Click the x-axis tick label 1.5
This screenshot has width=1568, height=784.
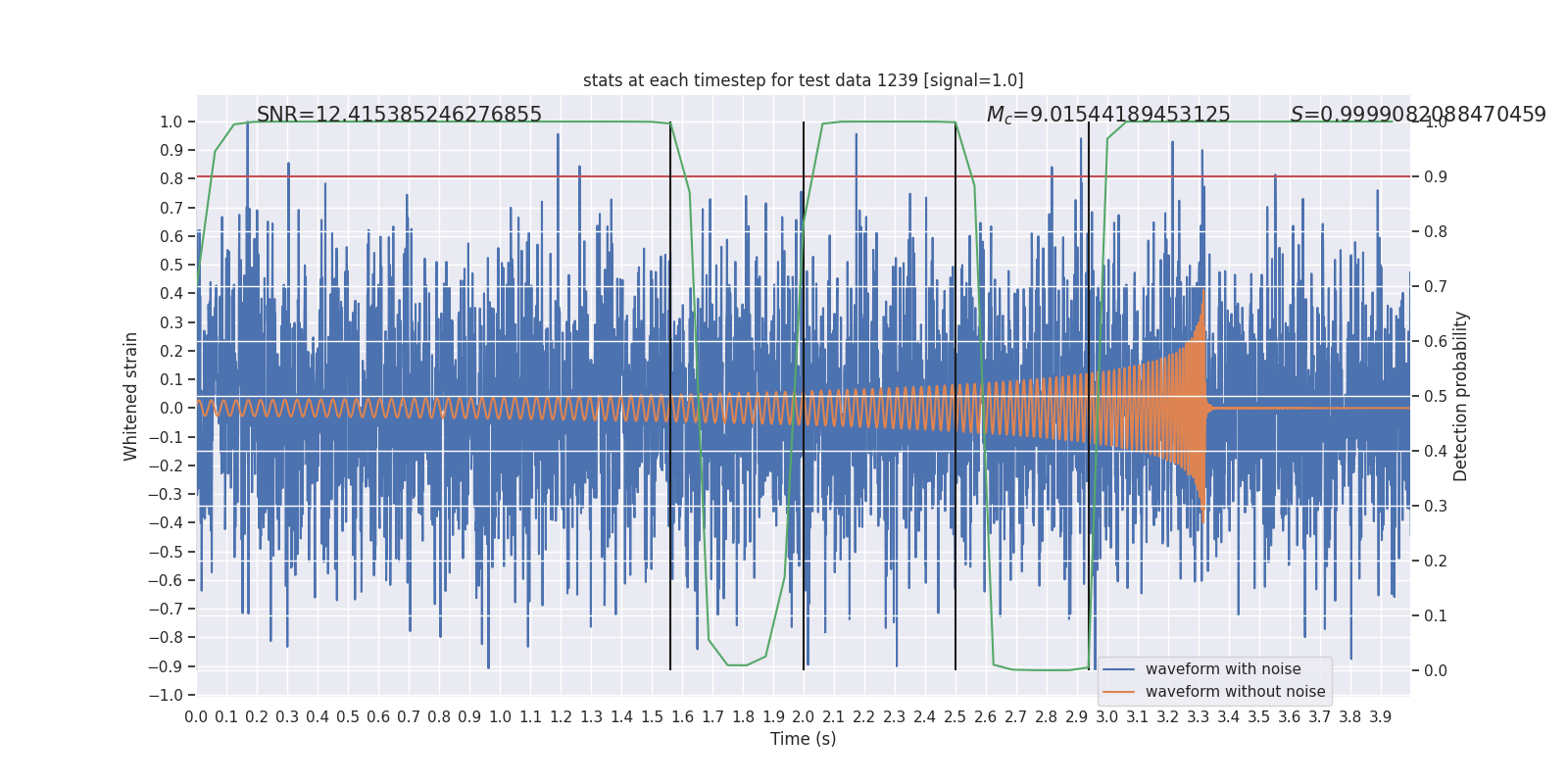[652, 716]
